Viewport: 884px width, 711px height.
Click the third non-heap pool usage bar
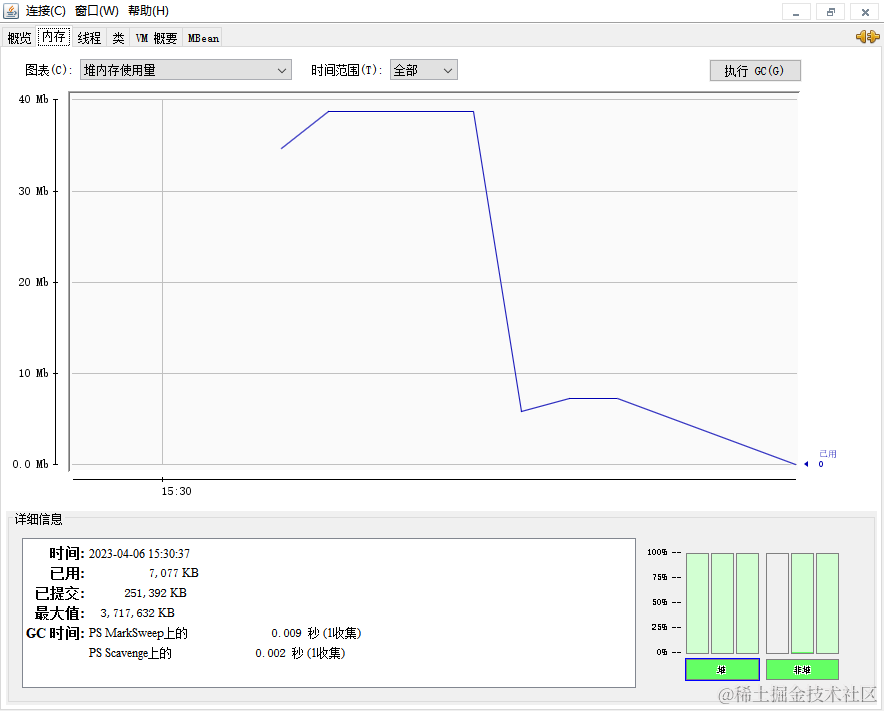[828, 603]
